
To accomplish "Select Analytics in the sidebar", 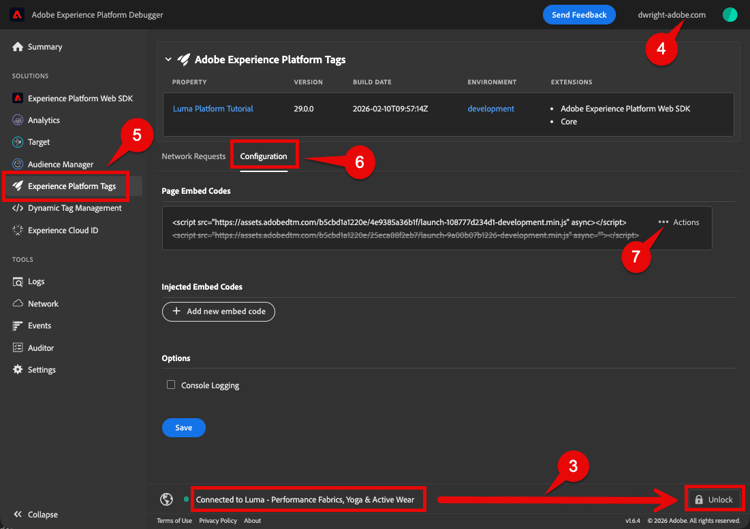I will coord(44,120).
